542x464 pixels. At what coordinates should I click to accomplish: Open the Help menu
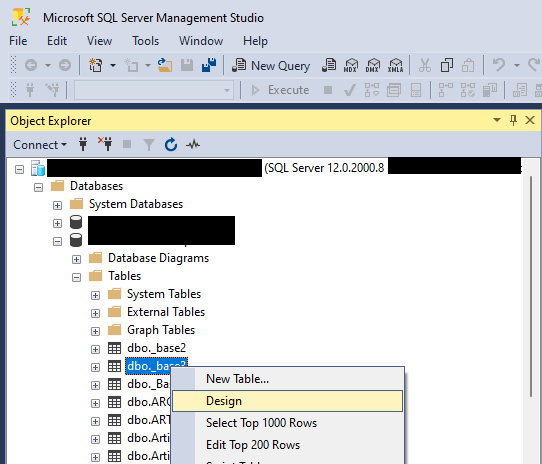tap(255, 41)
